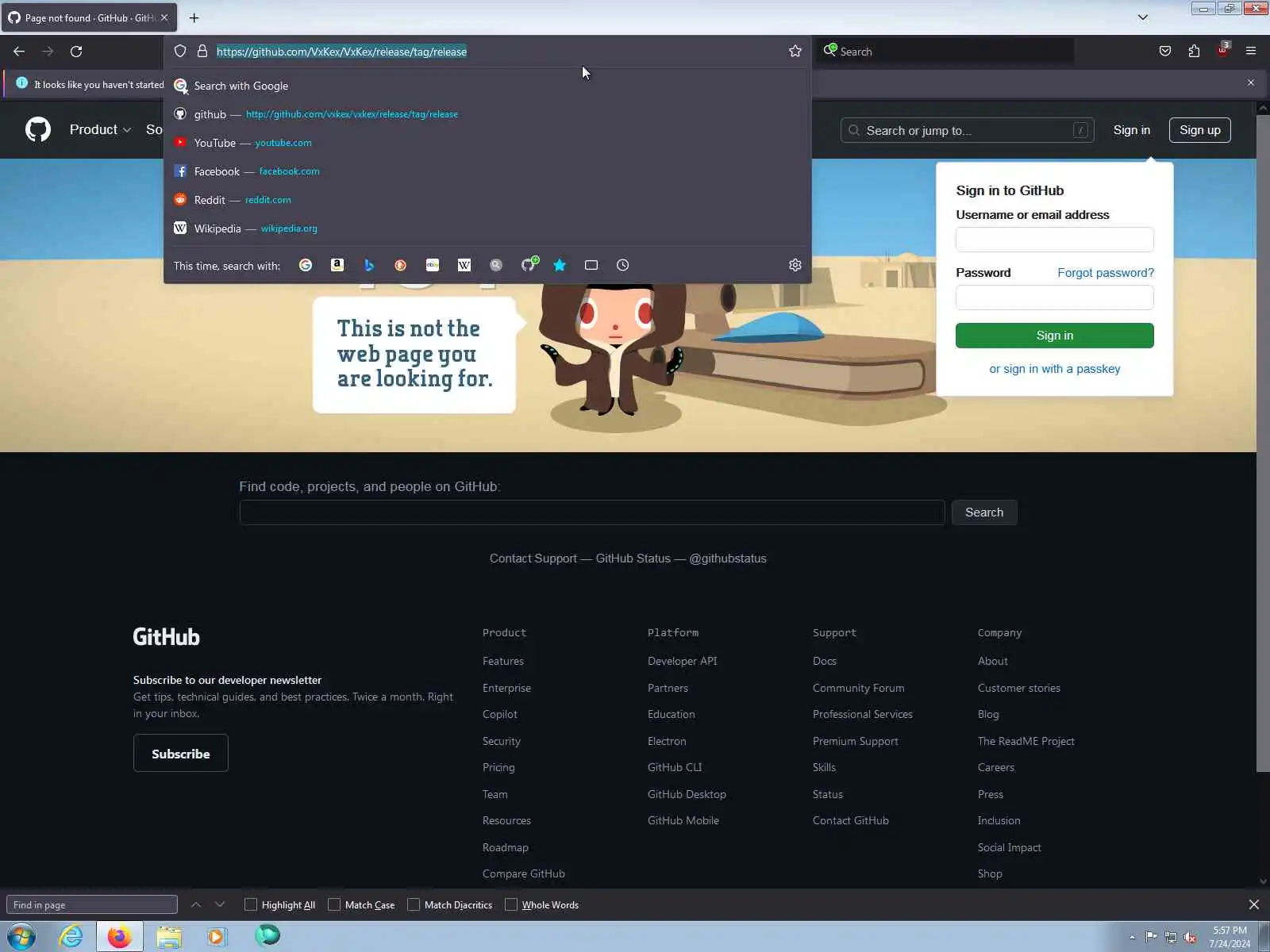Search this time with Google icon

pos(306,265)
